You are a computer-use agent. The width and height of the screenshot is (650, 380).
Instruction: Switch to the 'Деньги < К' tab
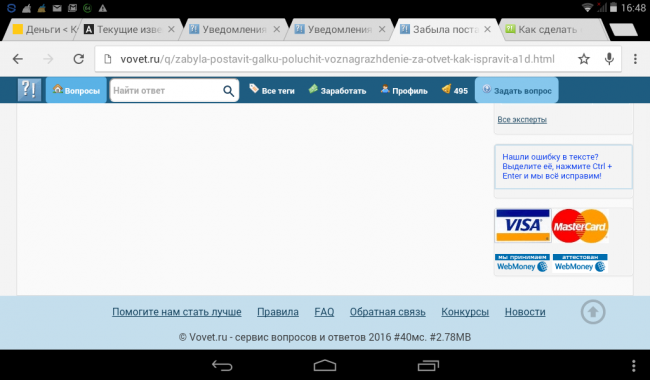tap(44, 29)
